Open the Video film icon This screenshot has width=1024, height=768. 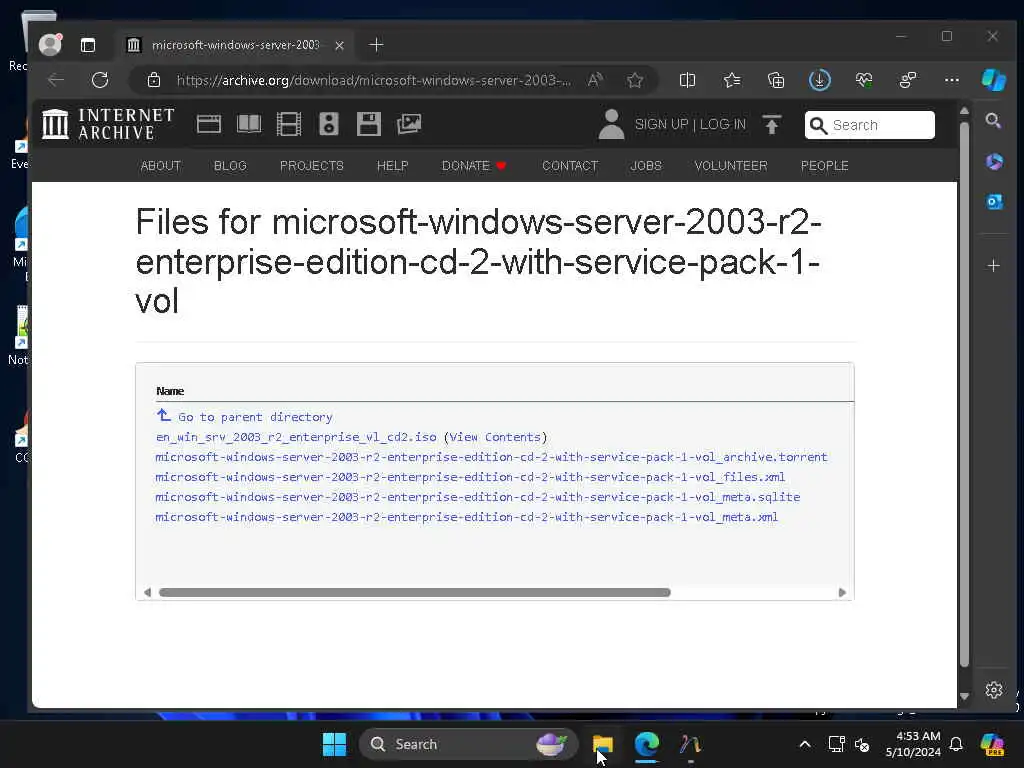click(289, 124)
